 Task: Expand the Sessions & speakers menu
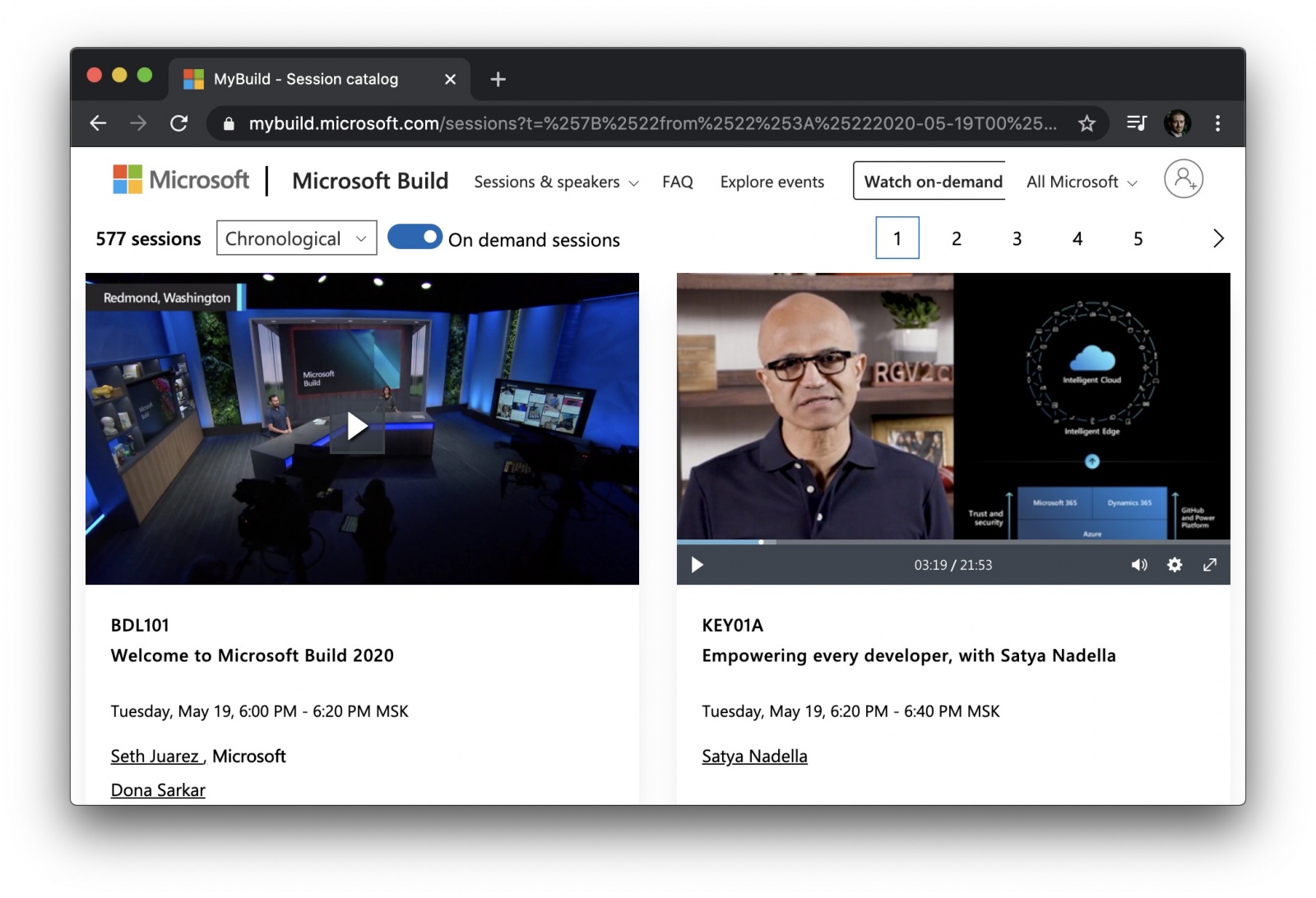click(x=556, y=182)
